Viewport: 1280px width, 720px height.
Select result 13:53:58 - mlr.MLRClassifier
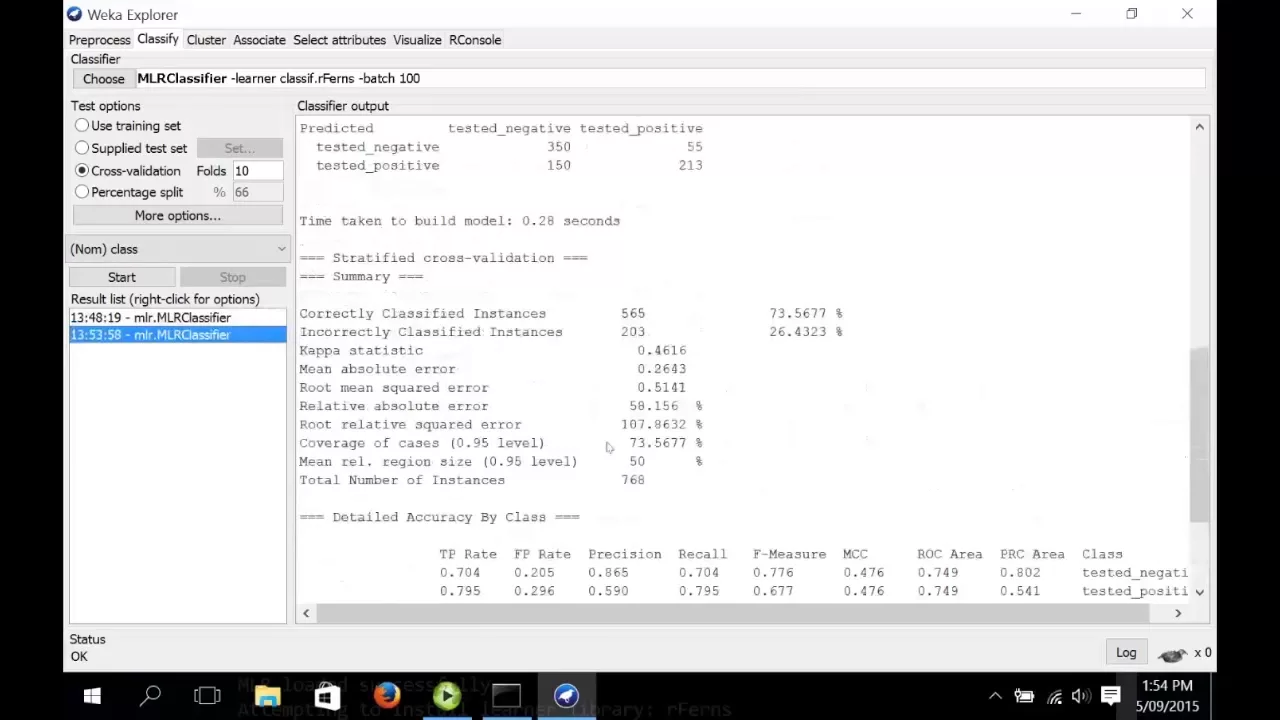tap(178, 335)
